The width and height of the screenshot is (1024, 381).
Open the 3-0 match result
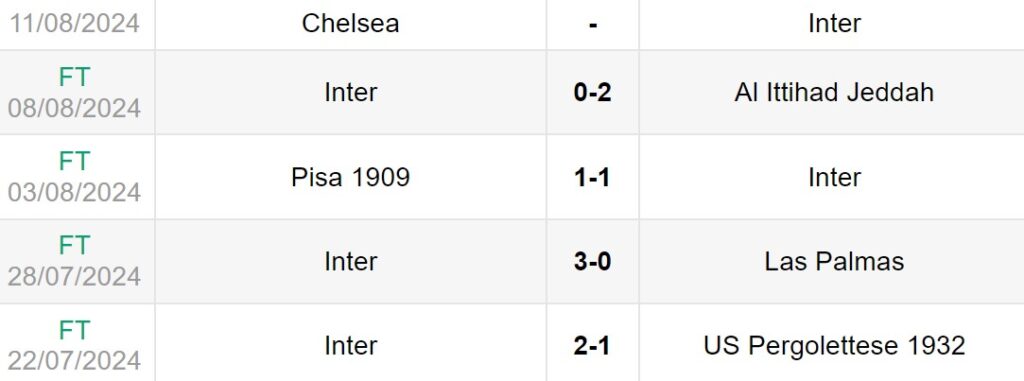(x=592, y=261)
